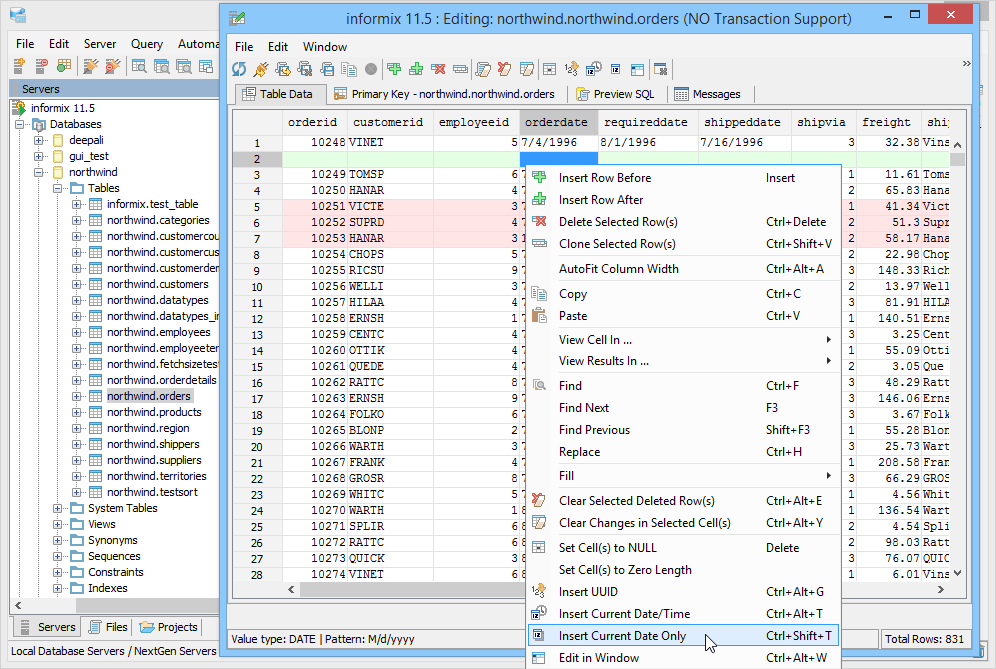Click server tree horizontal scrollbar left arrow
The height and width of the screenshot is (669, 996).
tap(18, 605)
